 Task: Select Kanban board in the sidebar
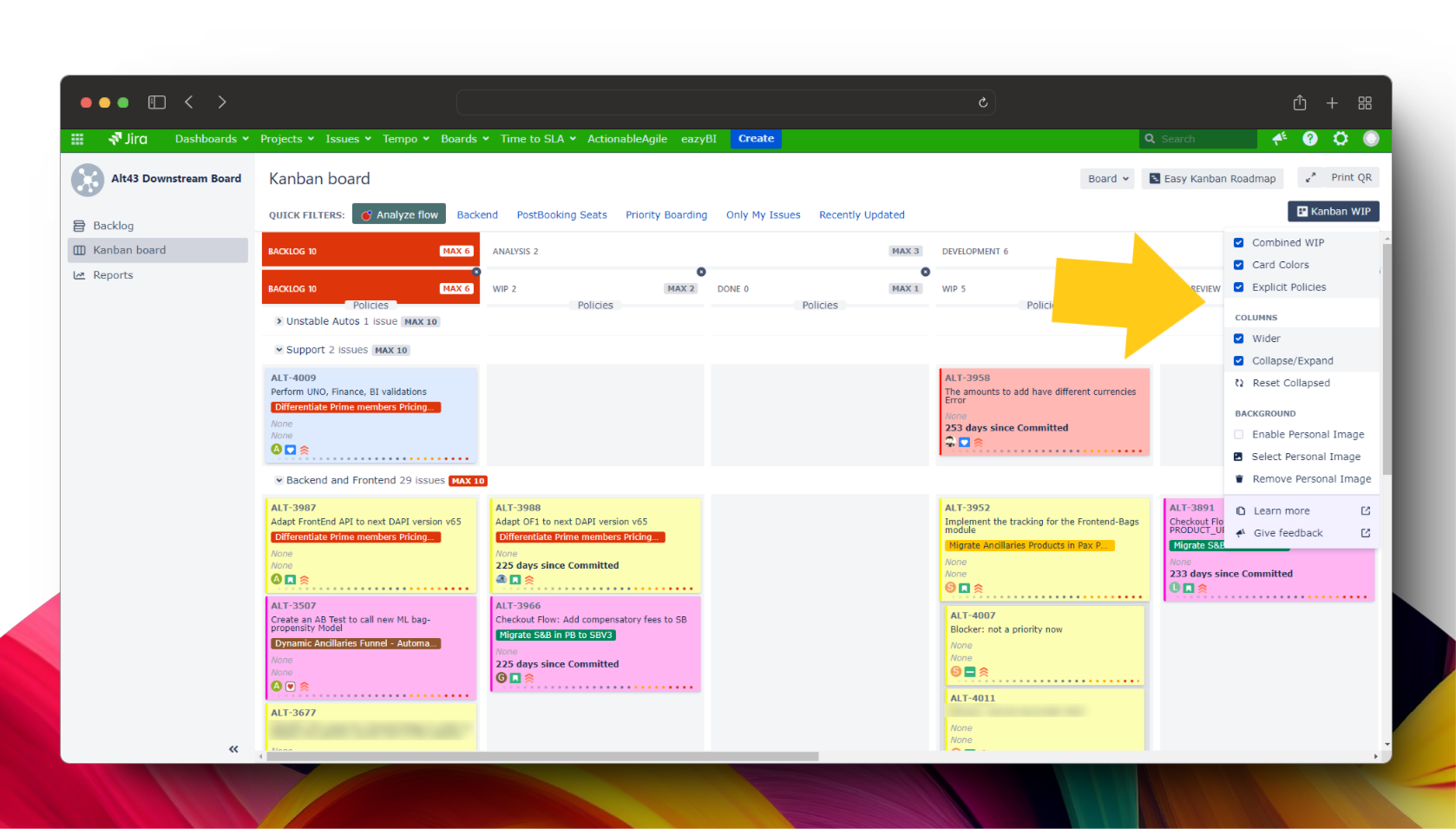[158, 250]
